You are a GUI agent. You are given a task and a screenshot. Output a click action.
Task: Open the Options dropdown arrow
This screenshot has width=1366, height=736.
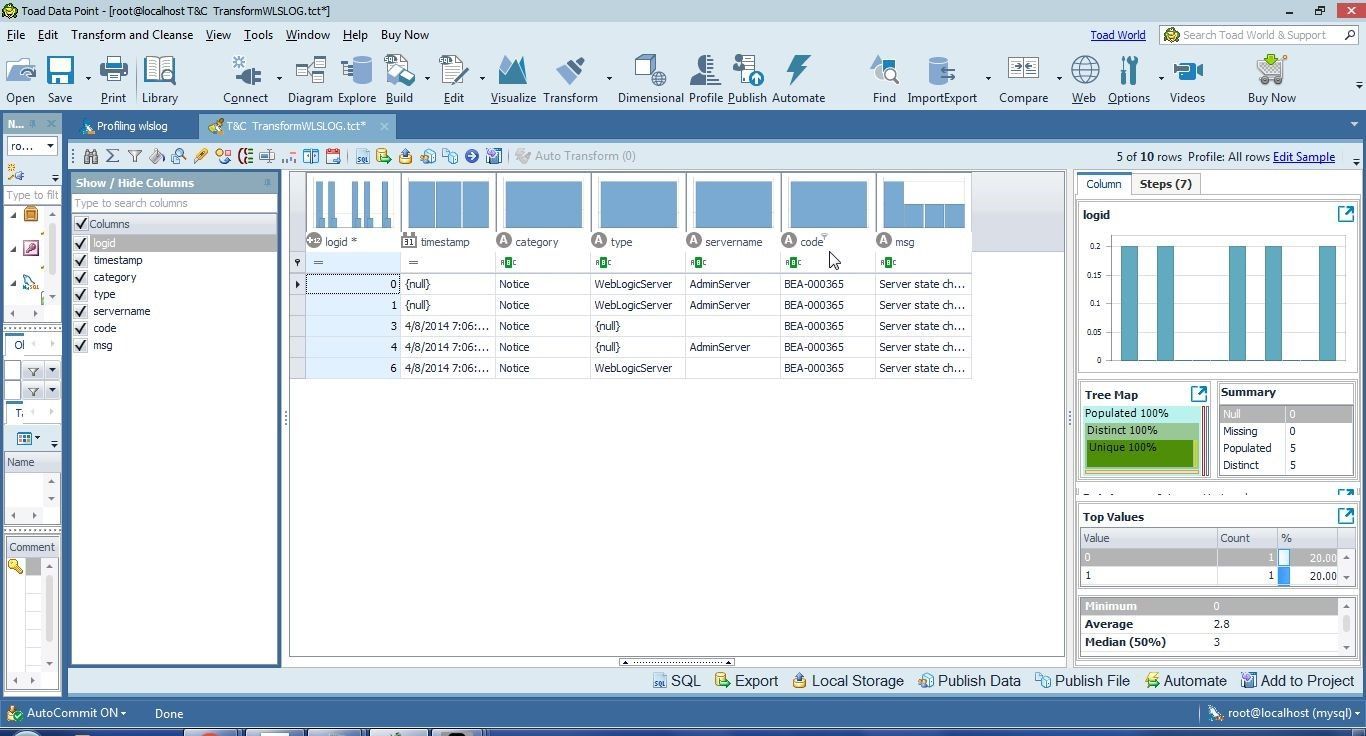tap(1161, 78)
